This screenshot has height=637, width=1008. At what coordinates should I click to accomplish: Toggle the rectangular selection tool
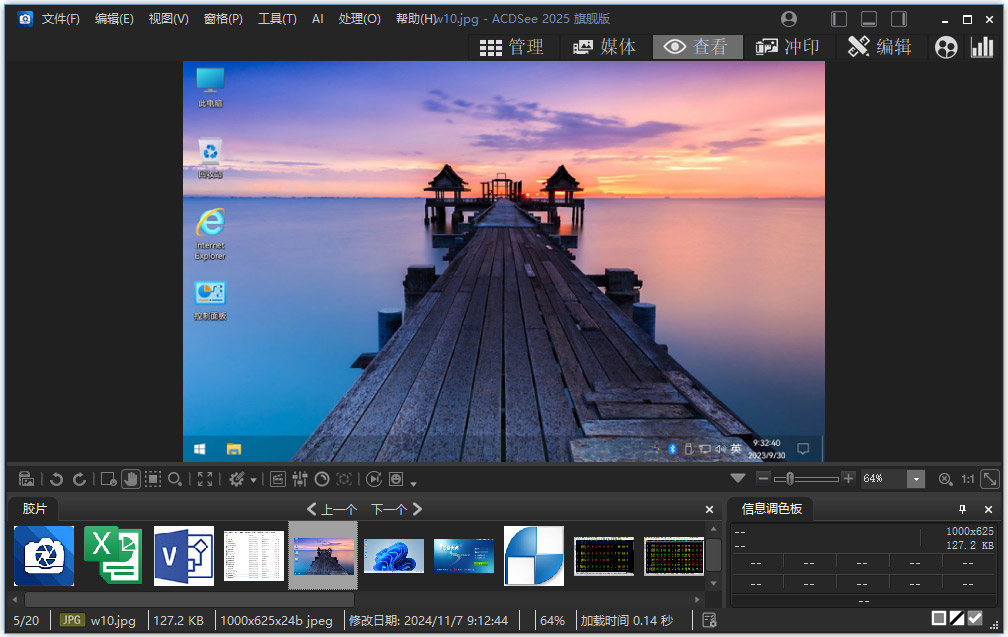[x=152, y=479]
